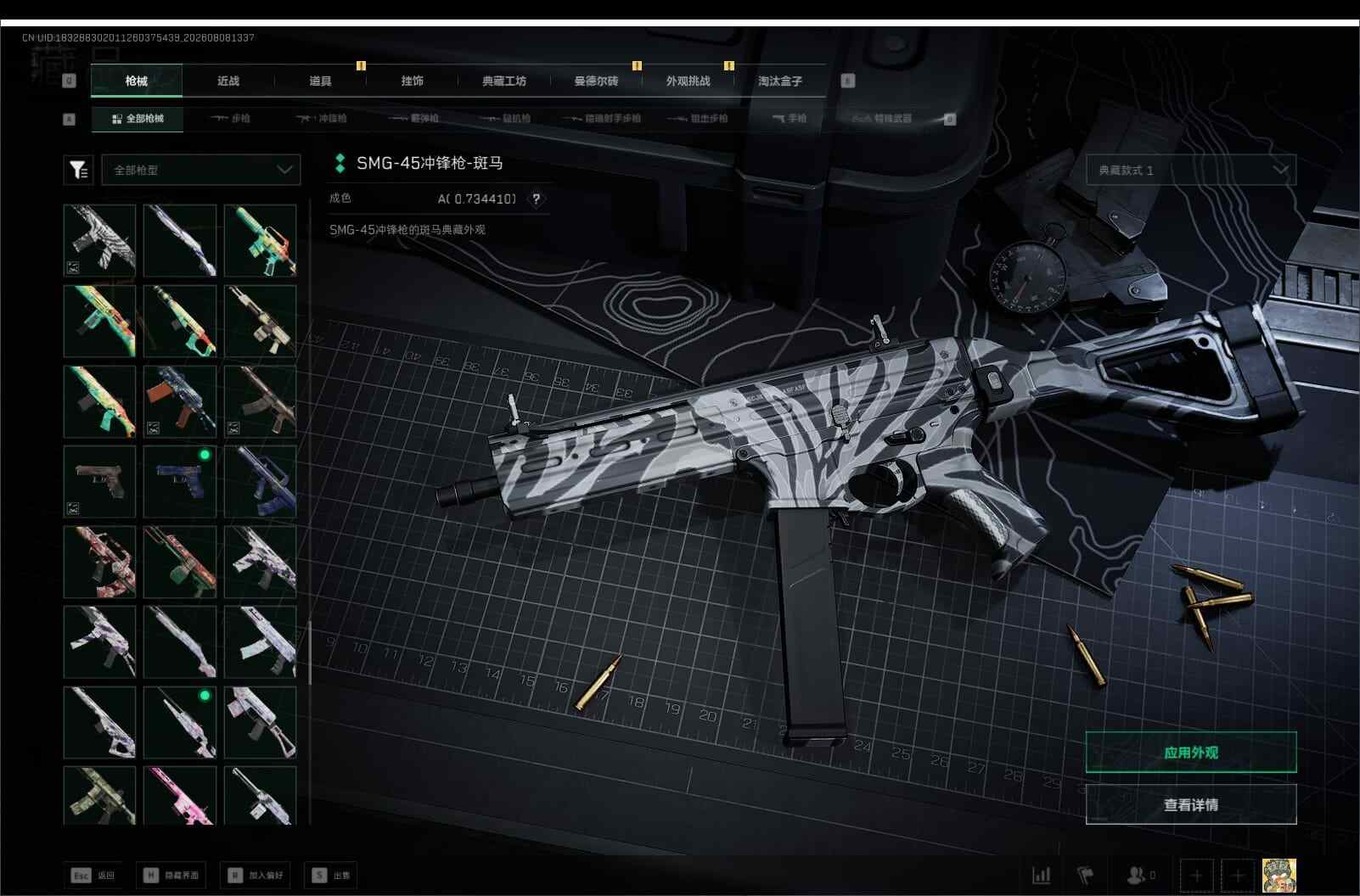Click the weapon list scrollbar
The height and width of the screenshot is (896, 1360).
[310, 653]
